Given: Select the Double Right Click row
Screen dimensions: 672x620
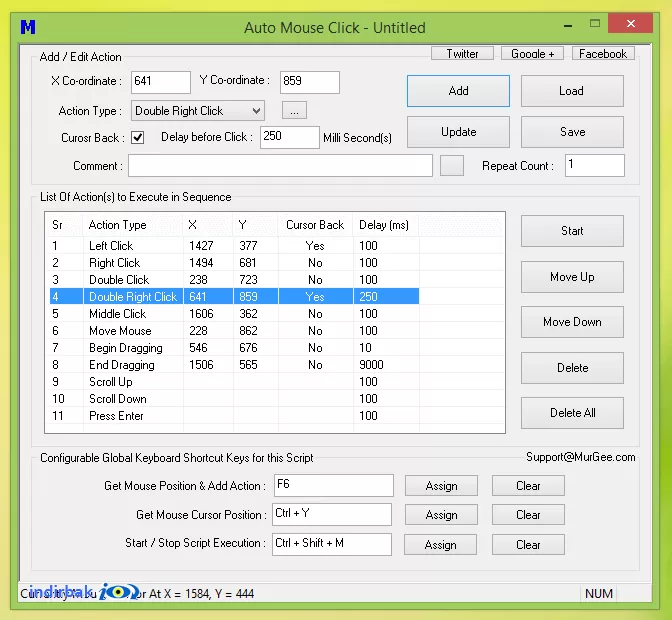Looking at the screenshot, I should click(x=234, y=297).
